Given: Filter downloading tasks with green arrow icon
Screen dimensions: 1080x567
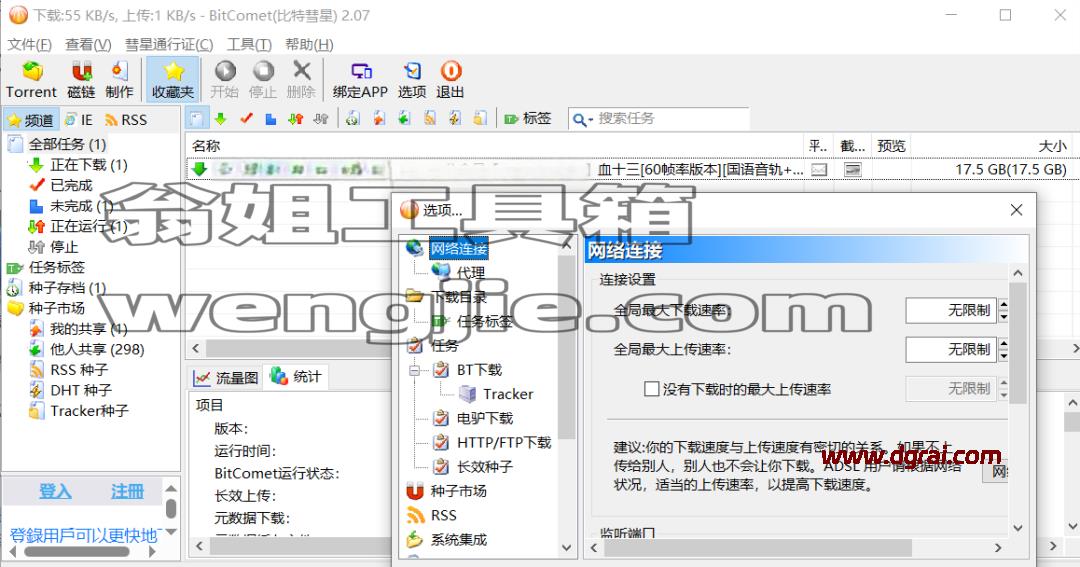Looking at the screenshot, I should (220, 118).
